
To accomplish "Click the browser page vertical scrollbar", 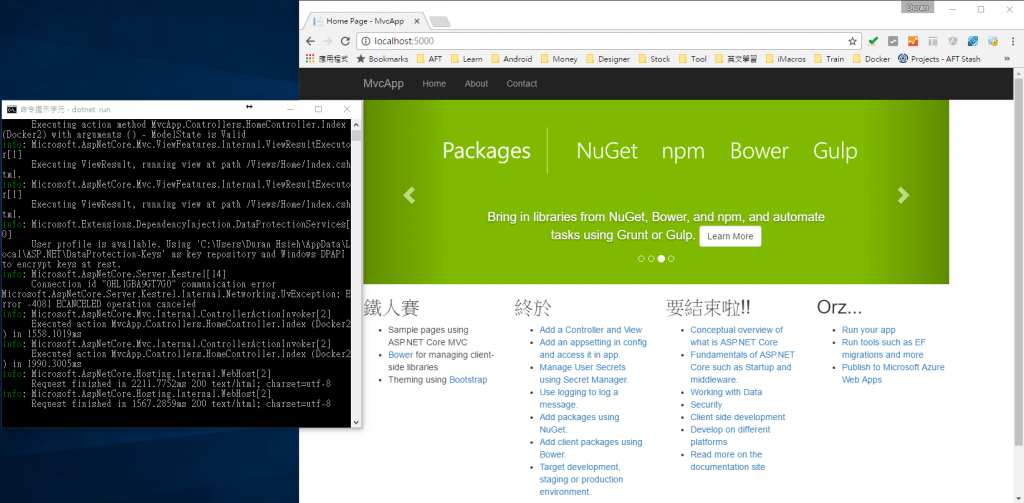I will (x=1017, y=261).
